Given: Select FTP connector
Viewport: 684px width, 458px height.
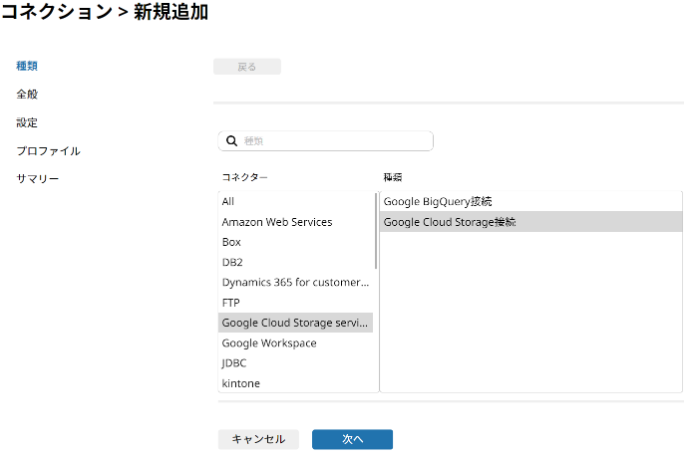Looking at the screenshot, I should 295,303.
